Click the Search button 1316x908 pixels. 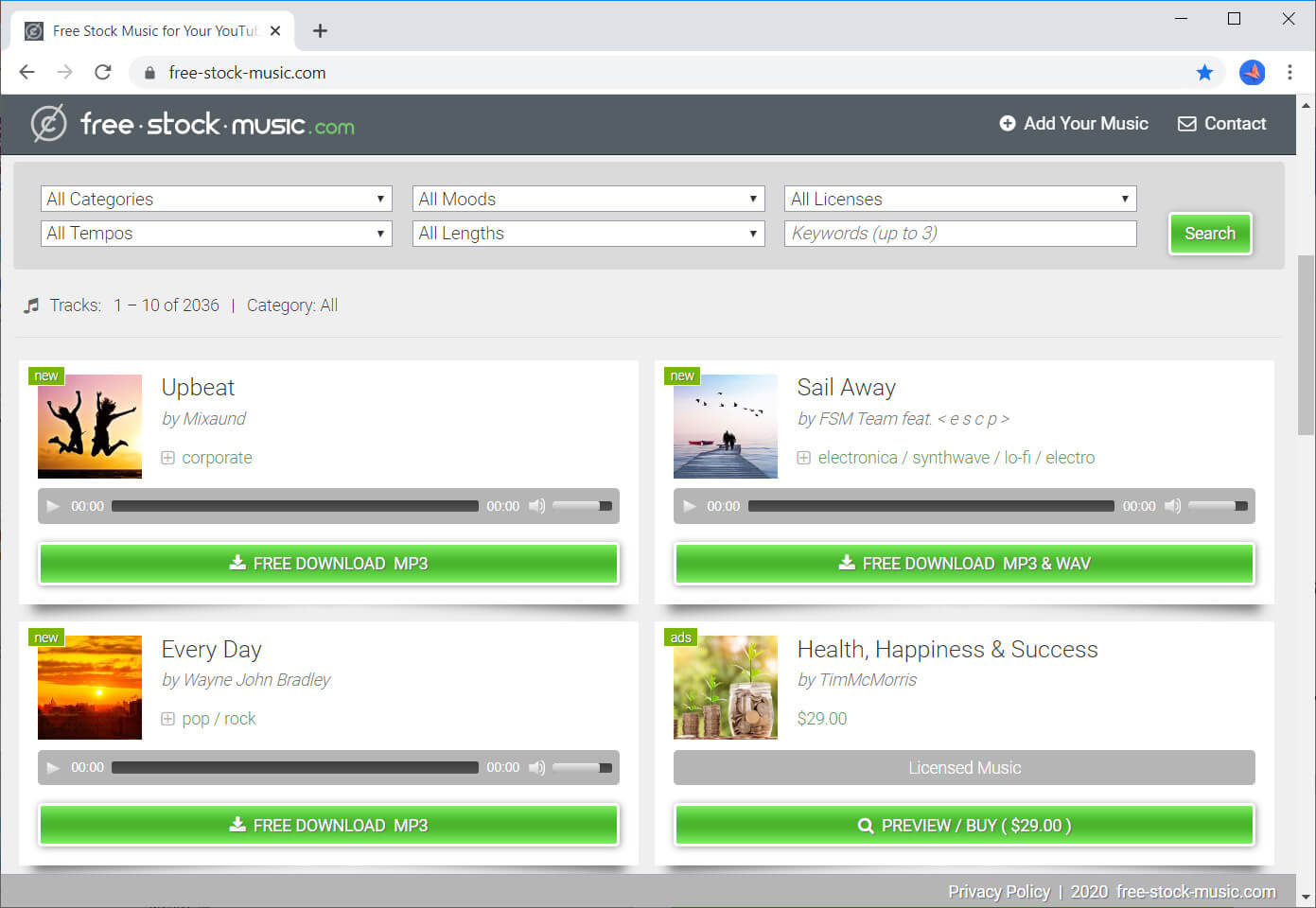click(x=1210, y=234)
